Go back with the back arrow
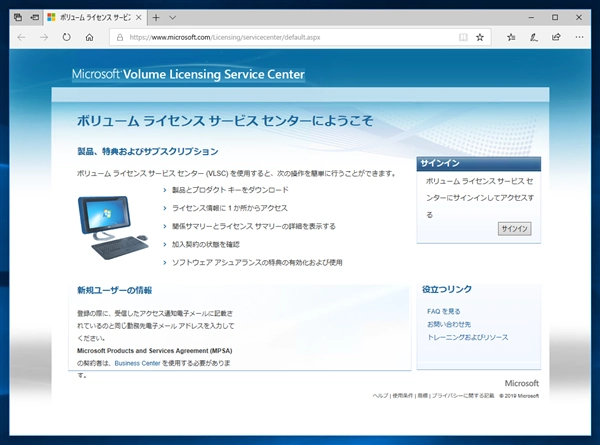Image resolution: width=600 pixels, height=445 pixels. coord(21,37)
